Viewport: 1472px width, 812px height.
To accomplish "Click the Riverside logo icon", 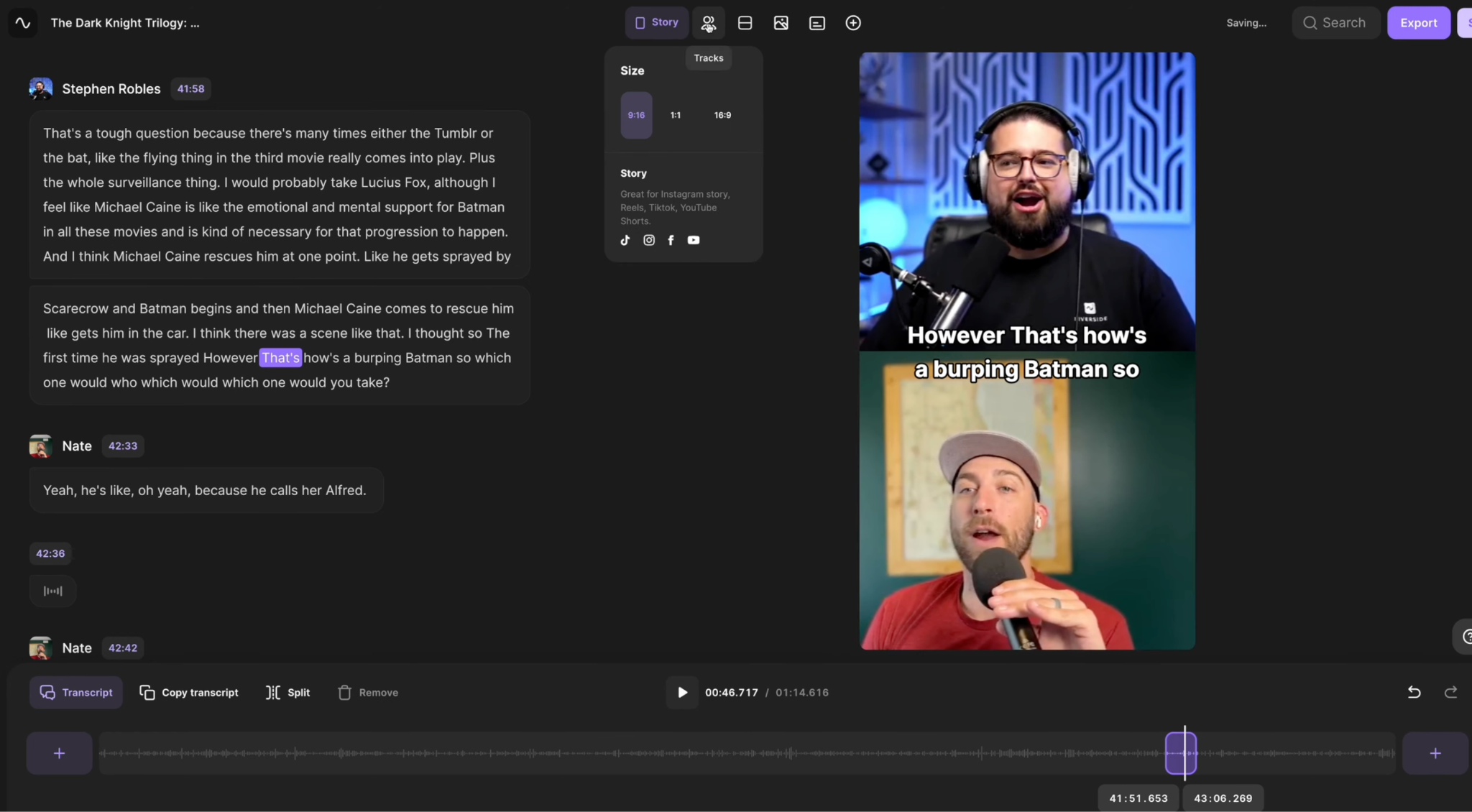I will (x=23, y=23).
